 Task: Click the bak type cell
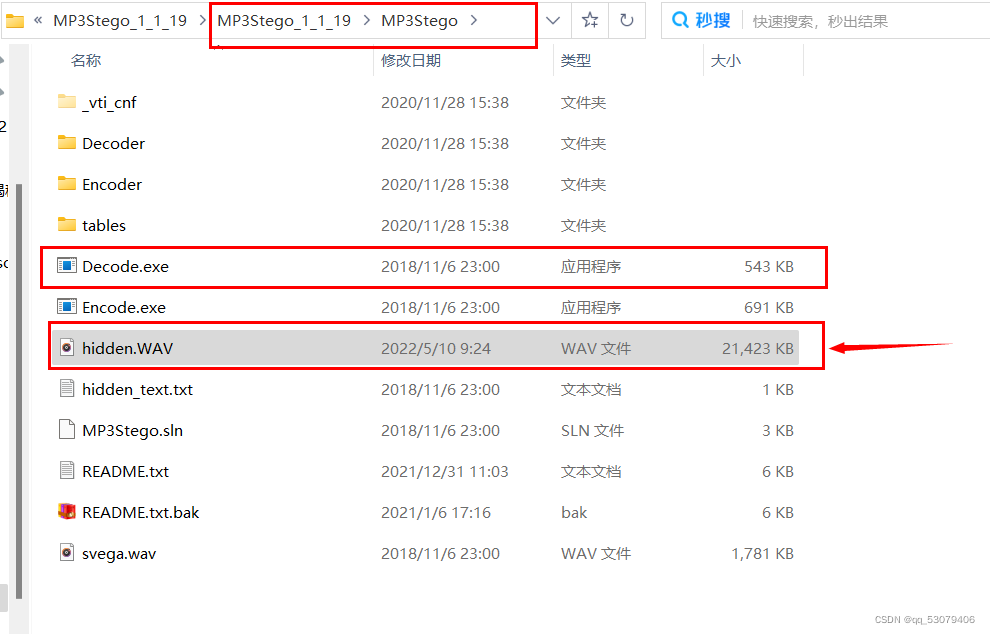click(574, 512)
